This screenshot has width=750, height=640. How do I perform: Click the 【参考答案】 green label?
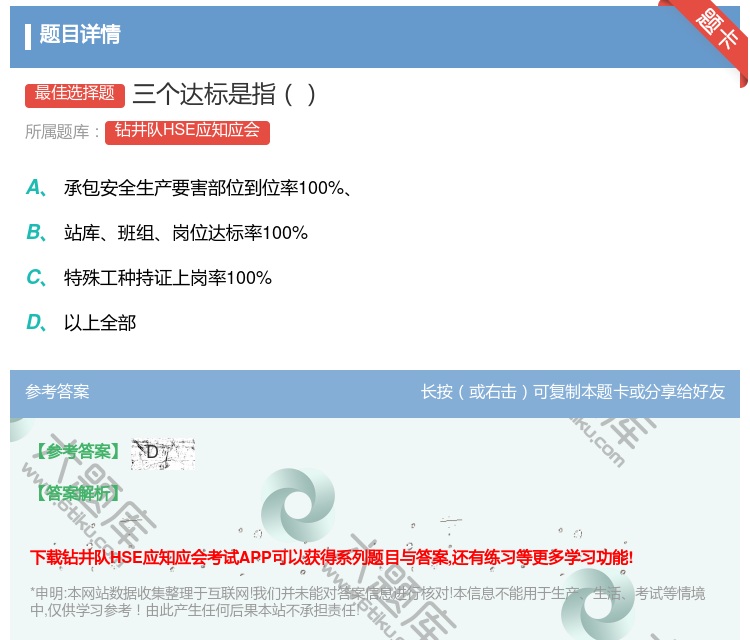pos(78,451)
